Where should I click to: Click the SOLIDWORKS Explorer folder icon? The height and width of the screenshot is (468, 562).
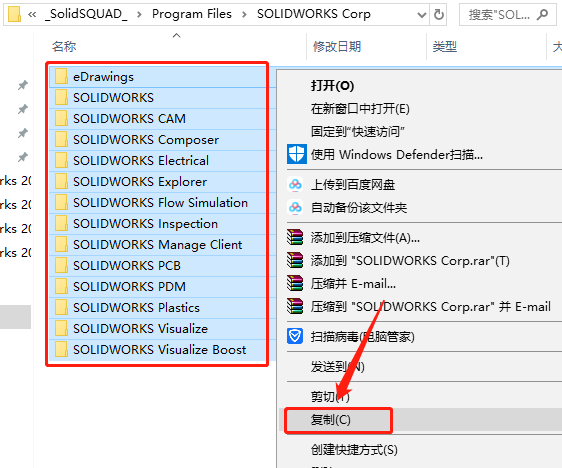point(61,181)
